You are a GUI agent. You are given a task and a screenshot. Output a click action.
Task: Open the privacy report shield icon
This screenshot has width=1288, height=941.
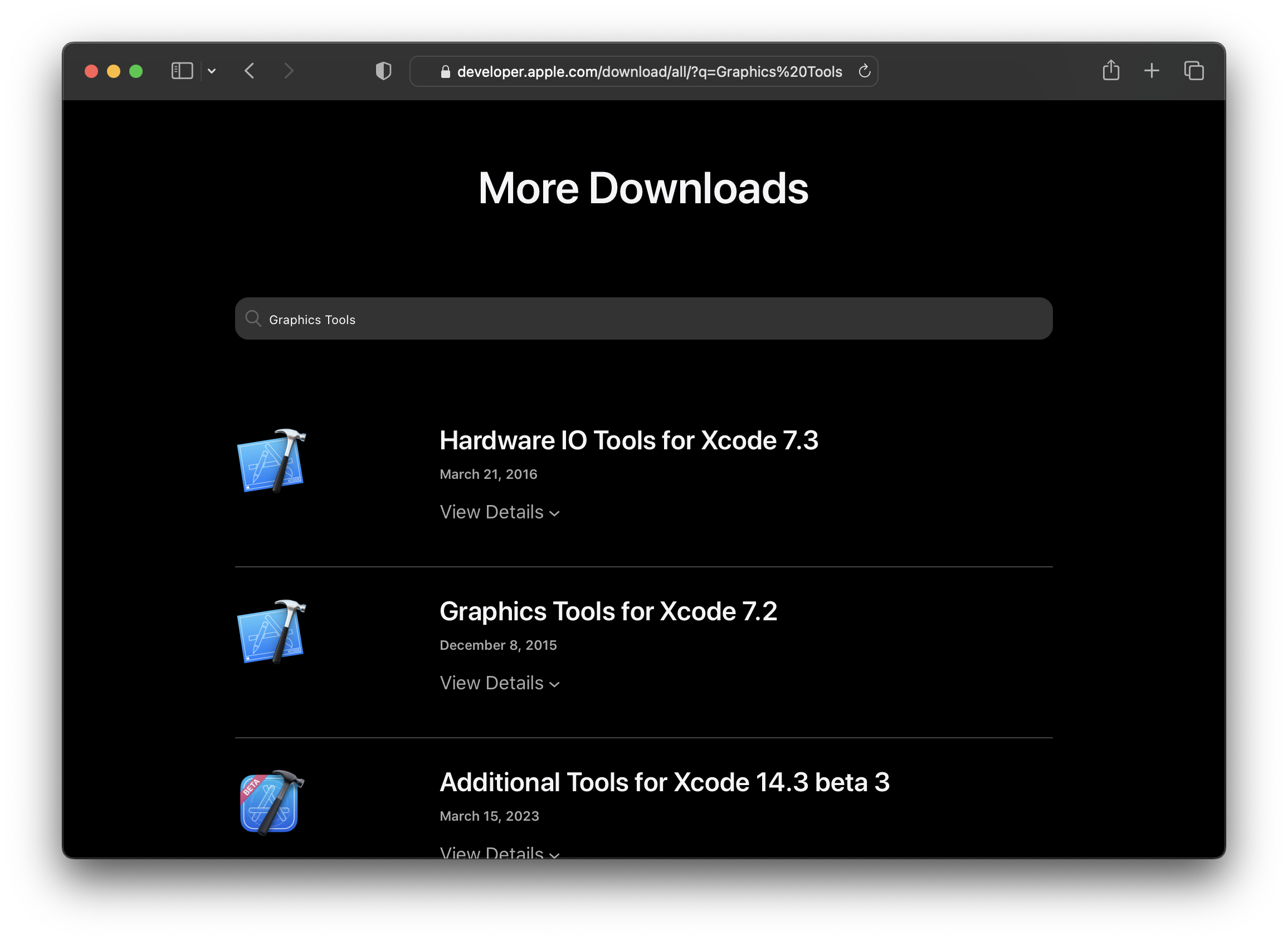click(383, 71)
